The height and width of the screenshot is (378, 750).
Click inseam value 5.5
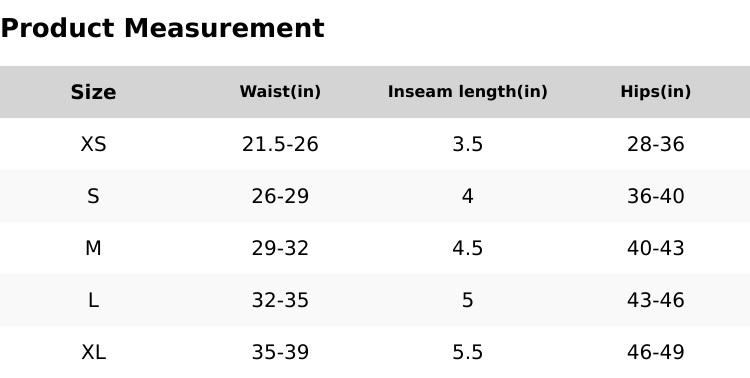pyautogui.click(x=467, y=353)
